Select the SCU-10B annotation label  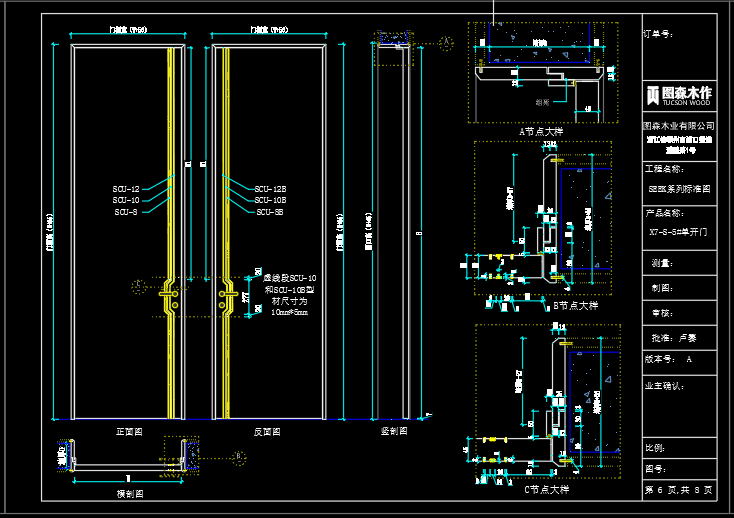tap(270, 200)
